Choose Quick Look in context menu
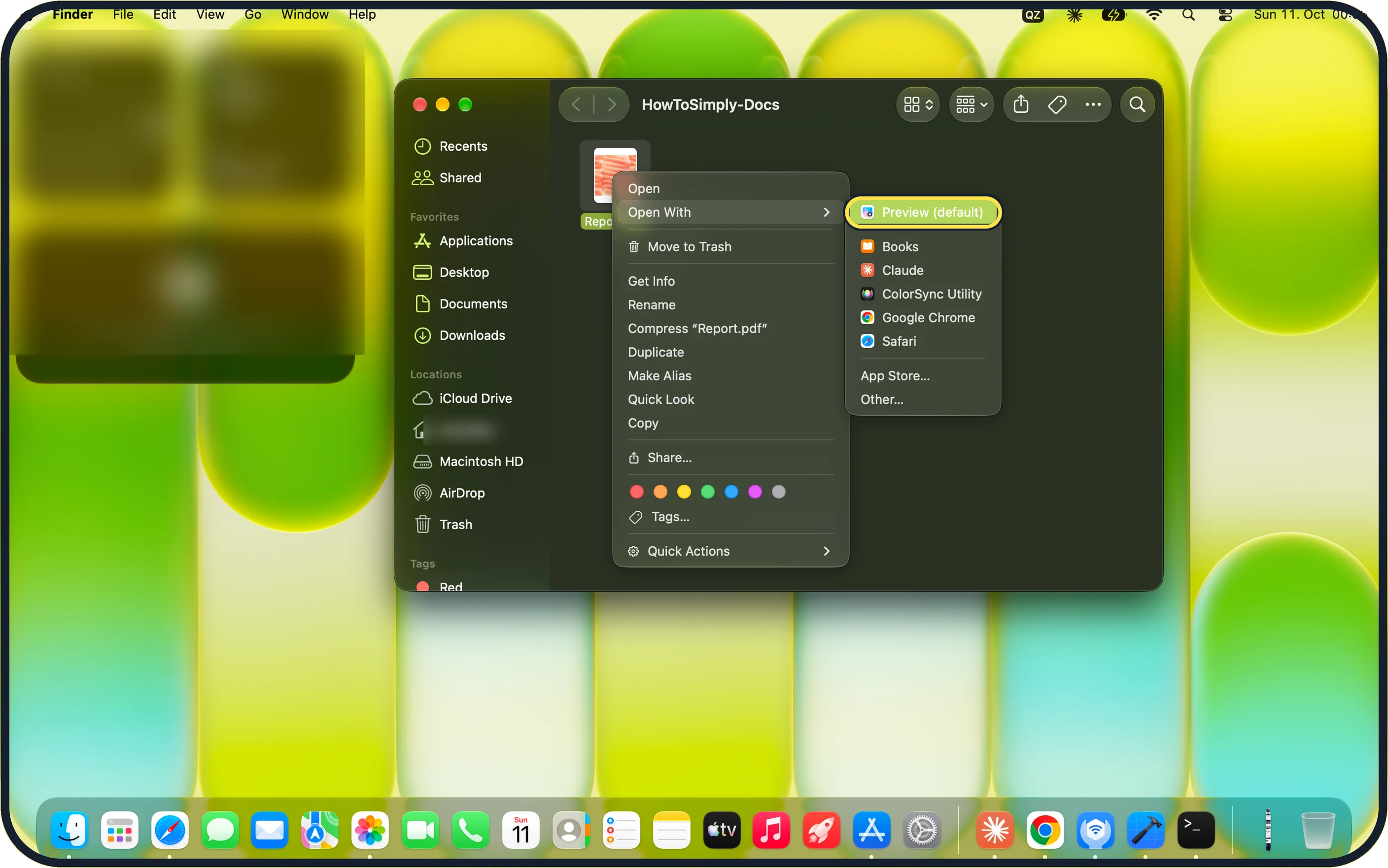 730,400
